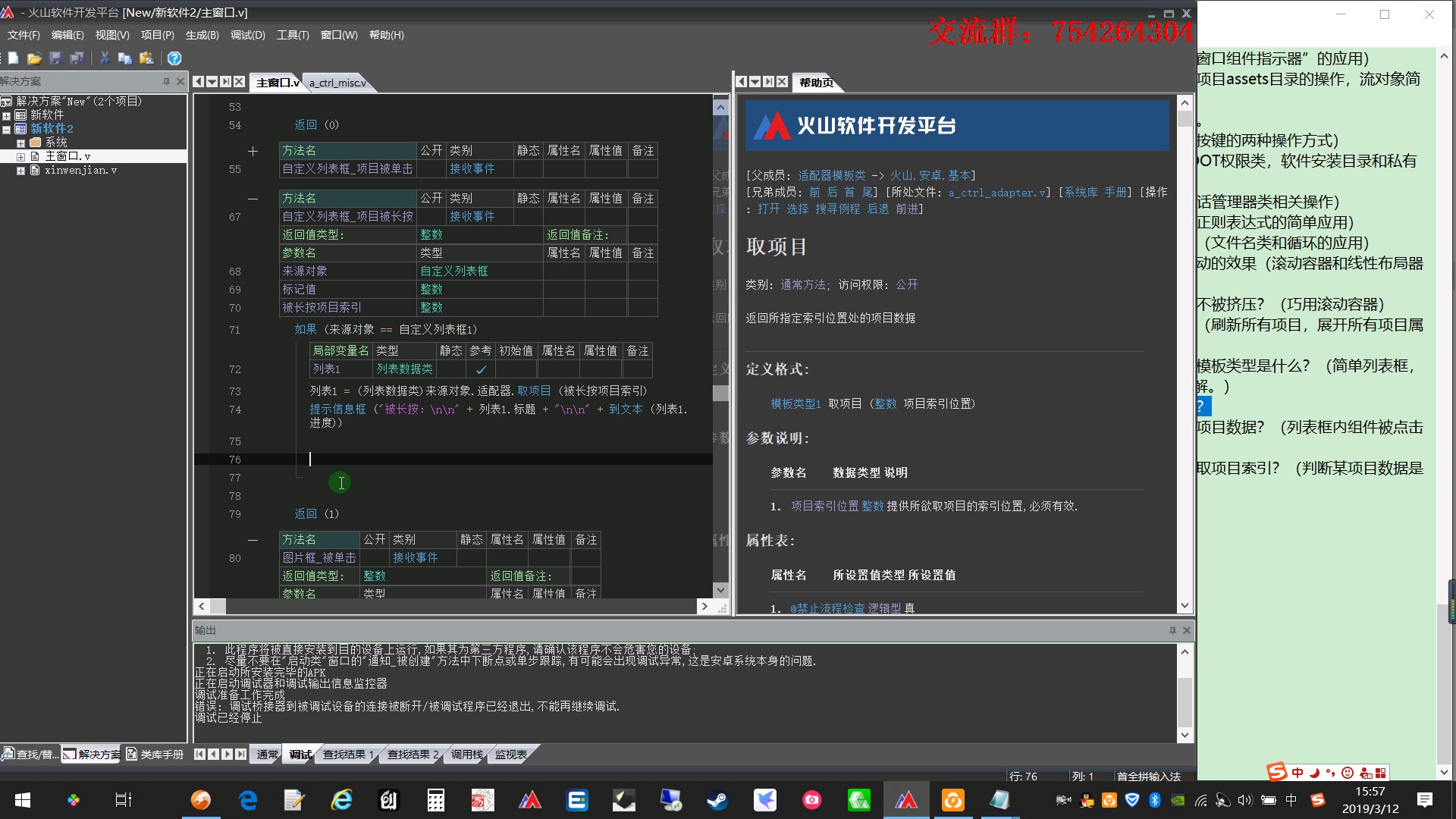
Task: Toggle auto-hide pin on 输出 panel
Action: click(1172, 630)
